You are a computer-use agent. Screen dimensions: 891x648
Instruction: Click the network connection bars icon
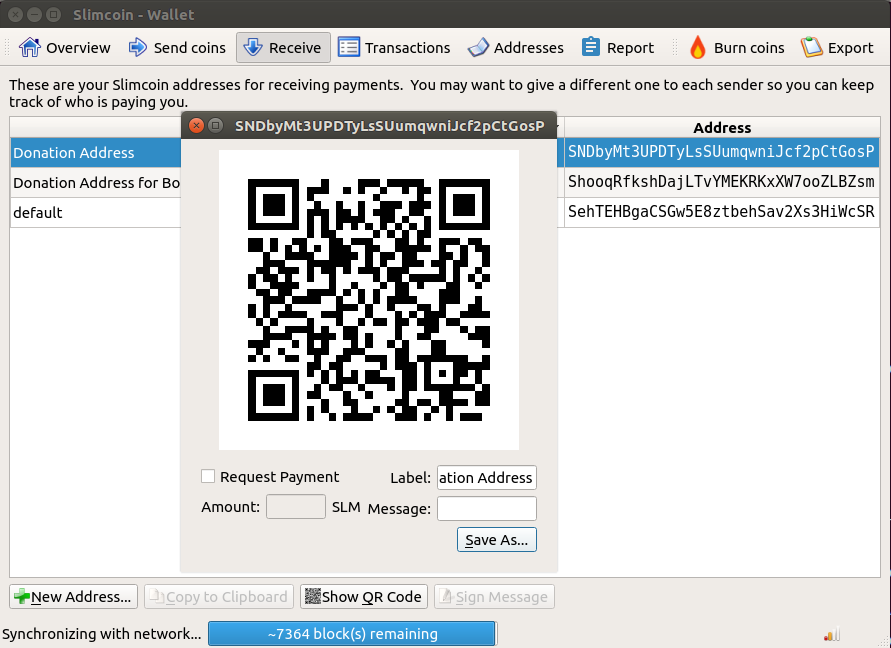click(832, 634)
